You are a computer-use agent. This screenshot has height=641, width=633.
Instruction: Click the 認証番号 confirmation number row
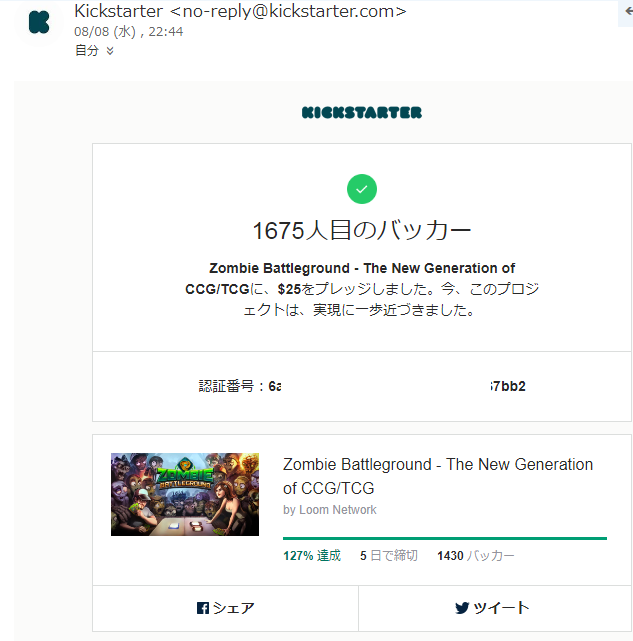point(361,386)
